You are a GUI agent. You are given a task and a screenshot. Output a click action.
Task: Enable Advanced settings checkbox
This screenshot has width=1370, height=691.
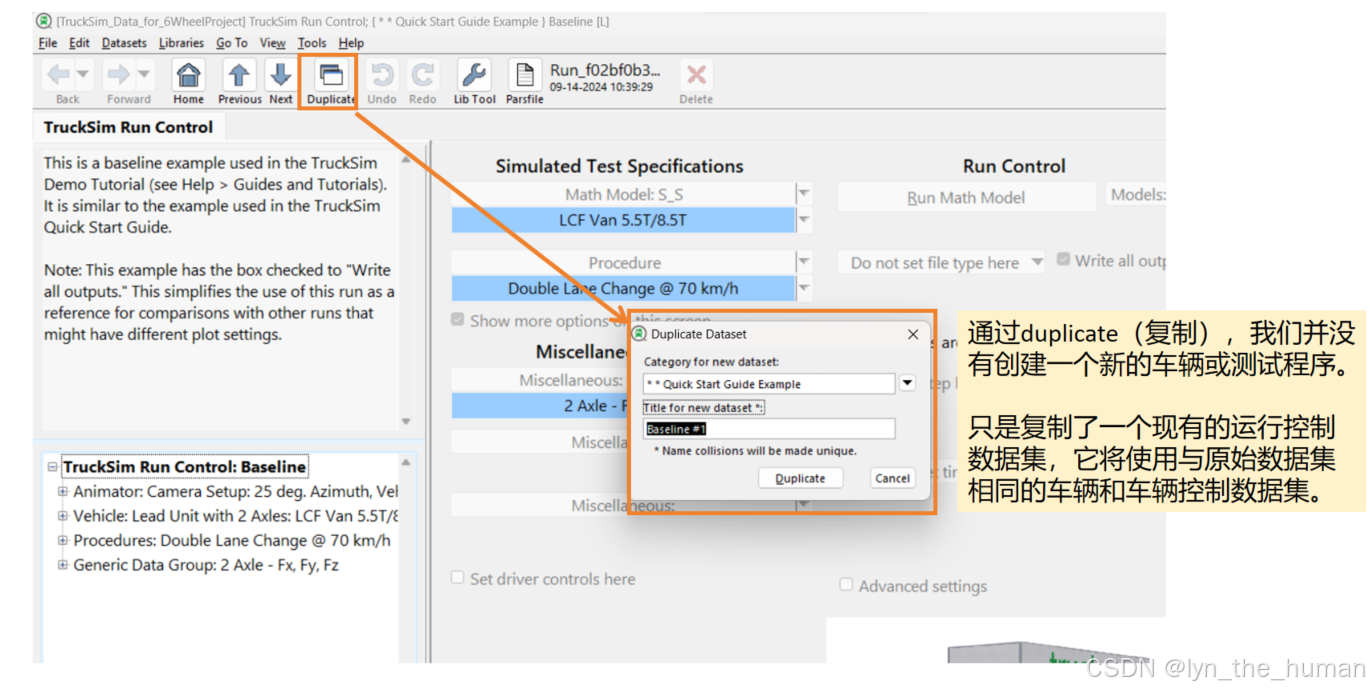point(846,585)
